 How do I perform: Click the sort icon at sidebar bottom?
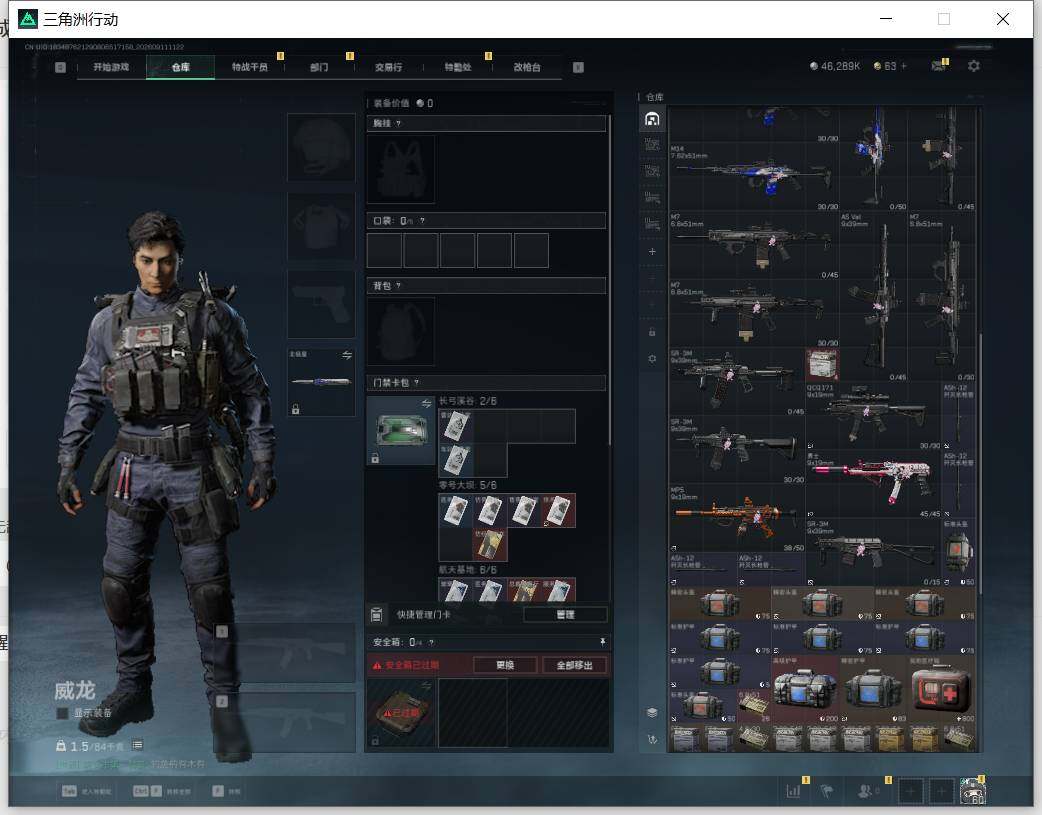(x=652, y=739)
